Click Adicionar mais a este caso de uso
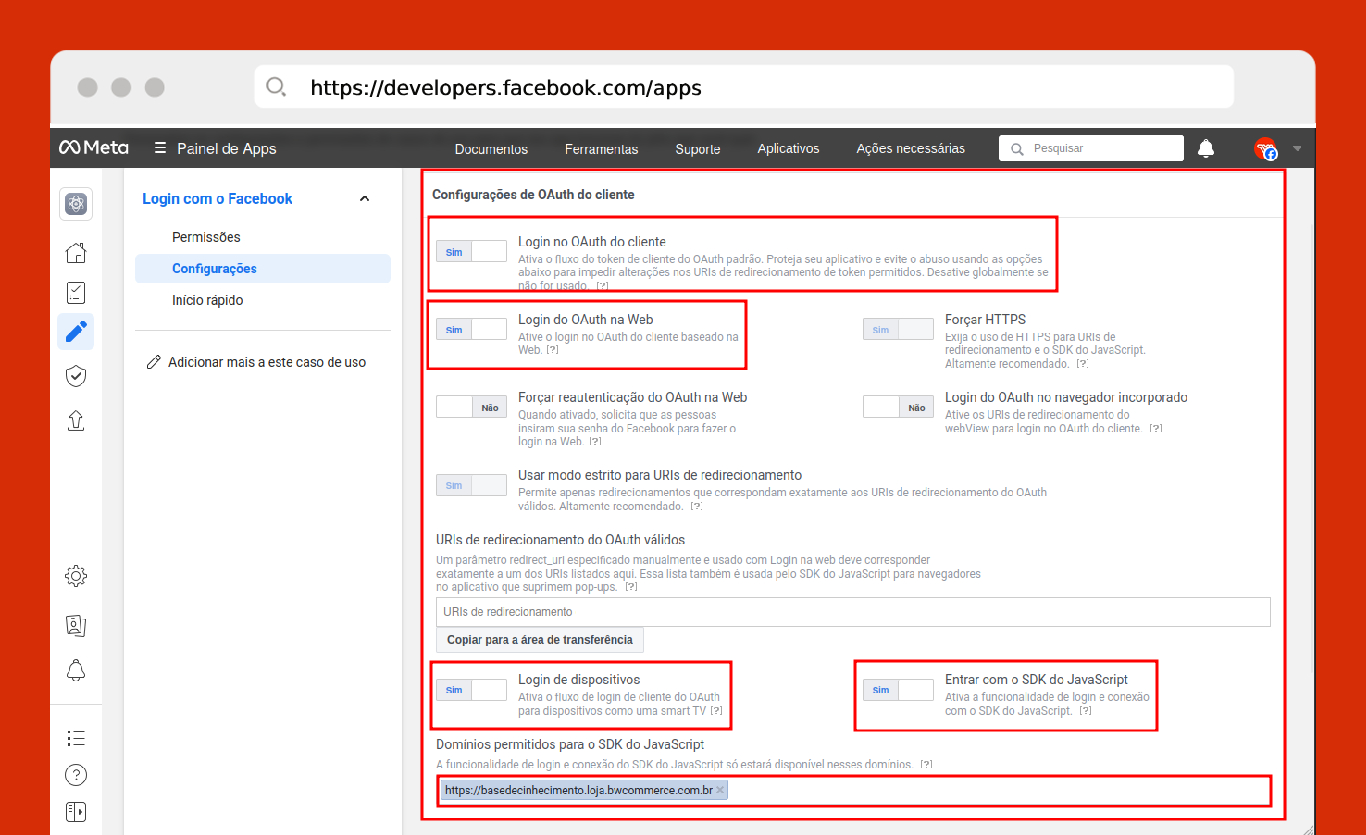This screenshot has width=1366, height=835. [x=267, y=363]
